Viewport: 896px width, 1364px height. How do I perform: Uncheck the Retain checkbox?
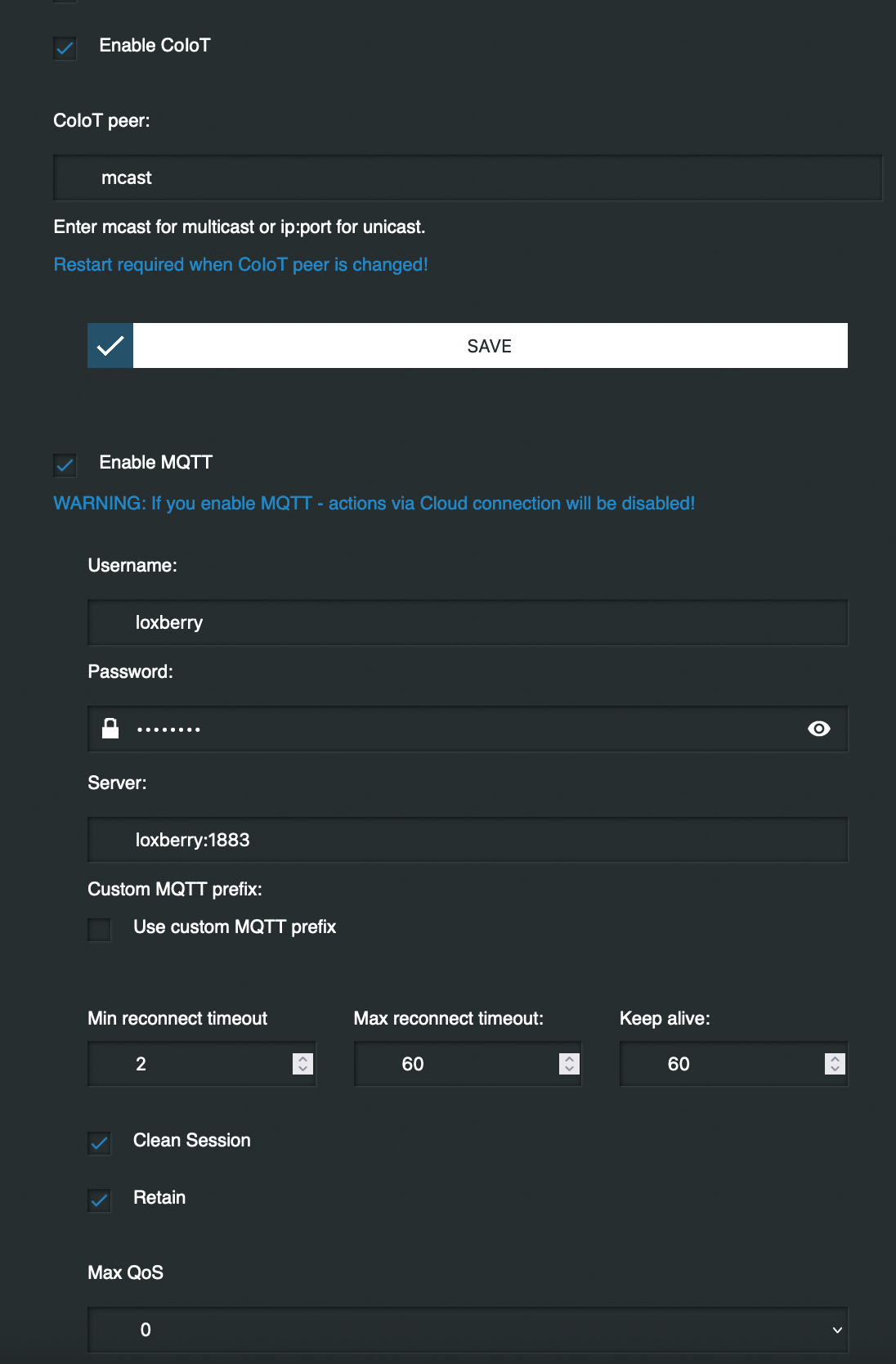point(100,1200)
